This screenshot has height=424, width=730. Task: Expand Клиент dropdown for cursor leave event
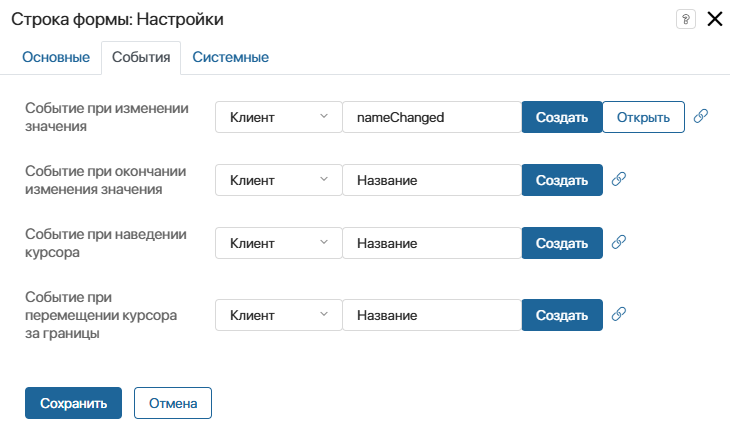(x=278, y=315)
